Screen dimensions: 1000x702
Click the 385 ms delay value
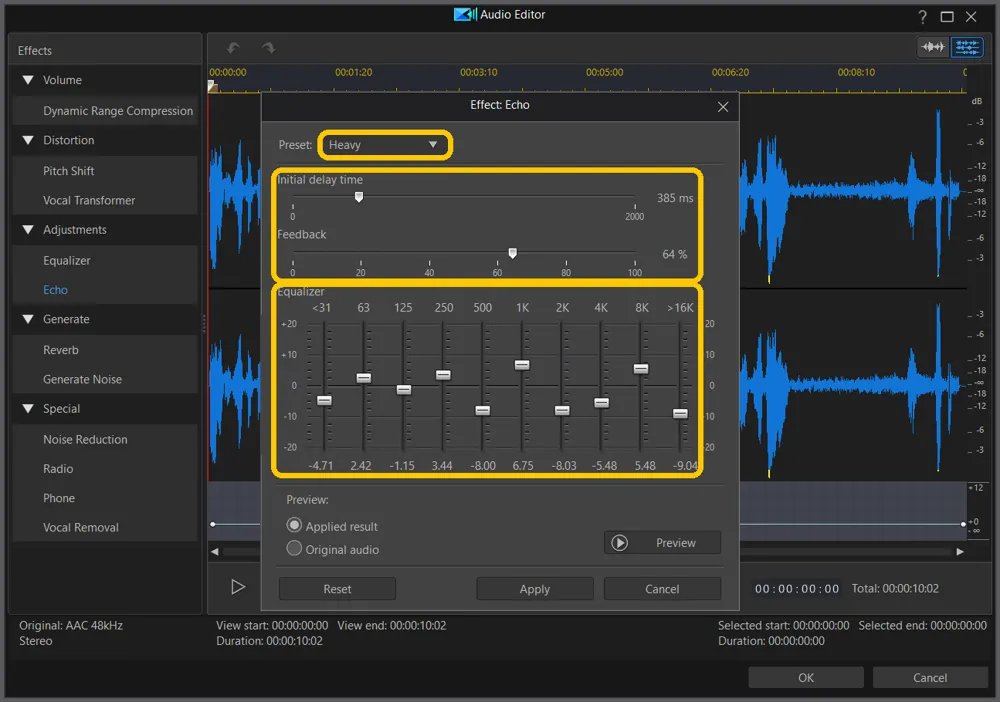[x=675, y=198]
